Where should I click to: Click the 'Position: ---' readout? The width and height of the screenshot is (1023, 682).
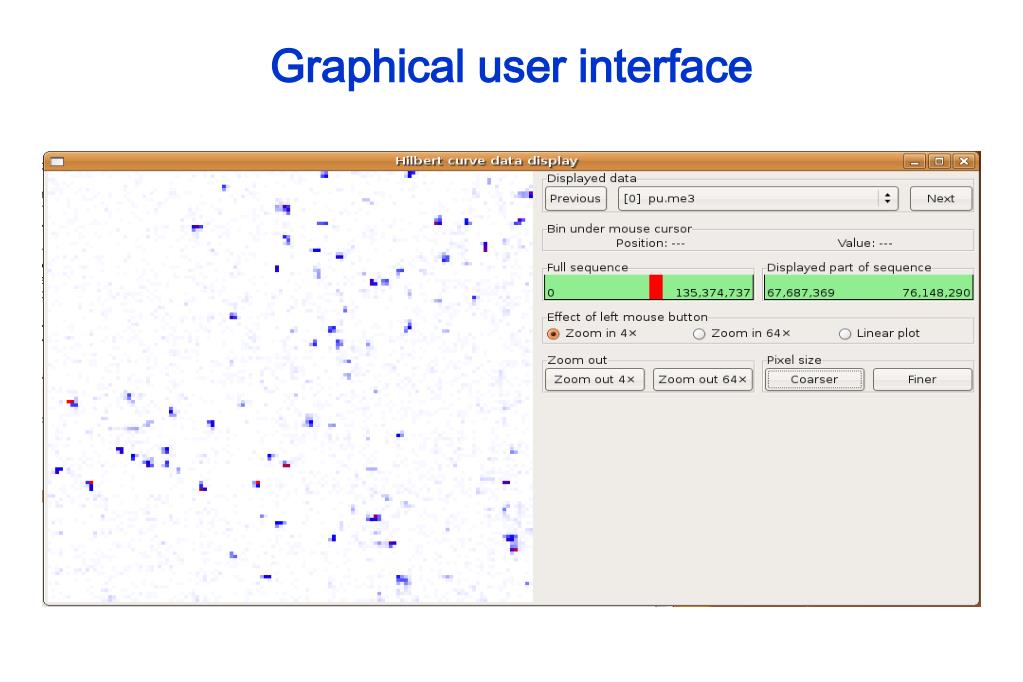[650, 243]
